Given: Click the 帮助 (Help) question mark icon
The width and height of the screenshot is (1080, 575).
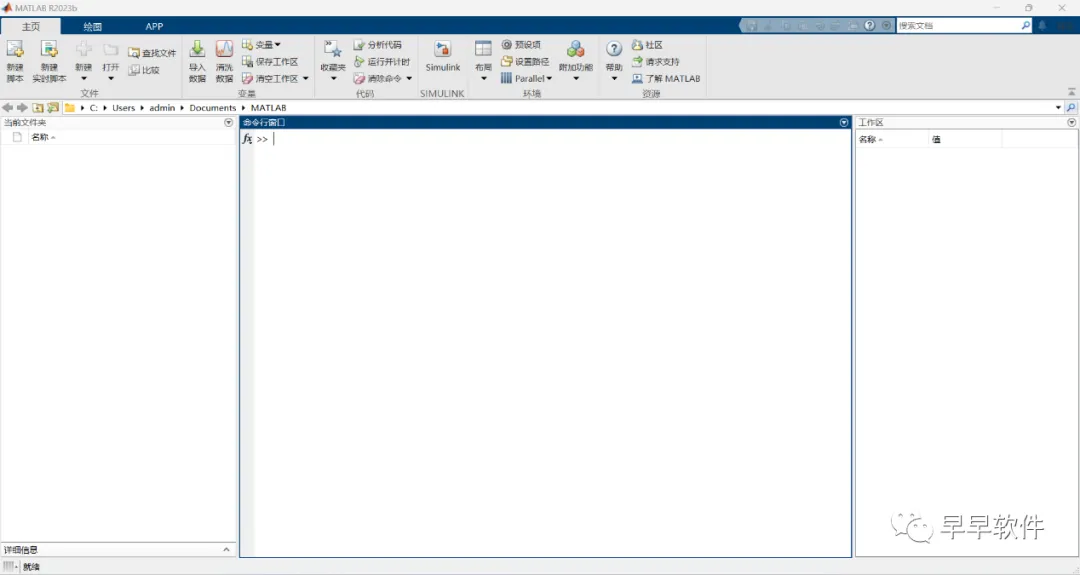Looking at the screenshot, I should pyautogui.click(x=614, y=49).
